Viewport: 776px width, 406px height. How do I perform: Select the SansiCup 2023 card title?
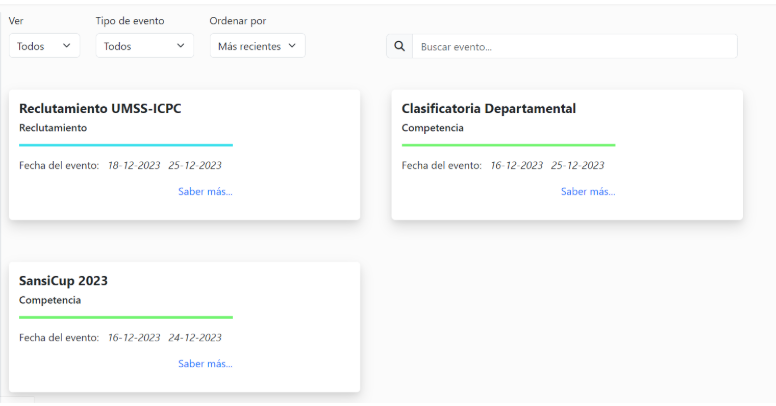click(x=63, y=281)
